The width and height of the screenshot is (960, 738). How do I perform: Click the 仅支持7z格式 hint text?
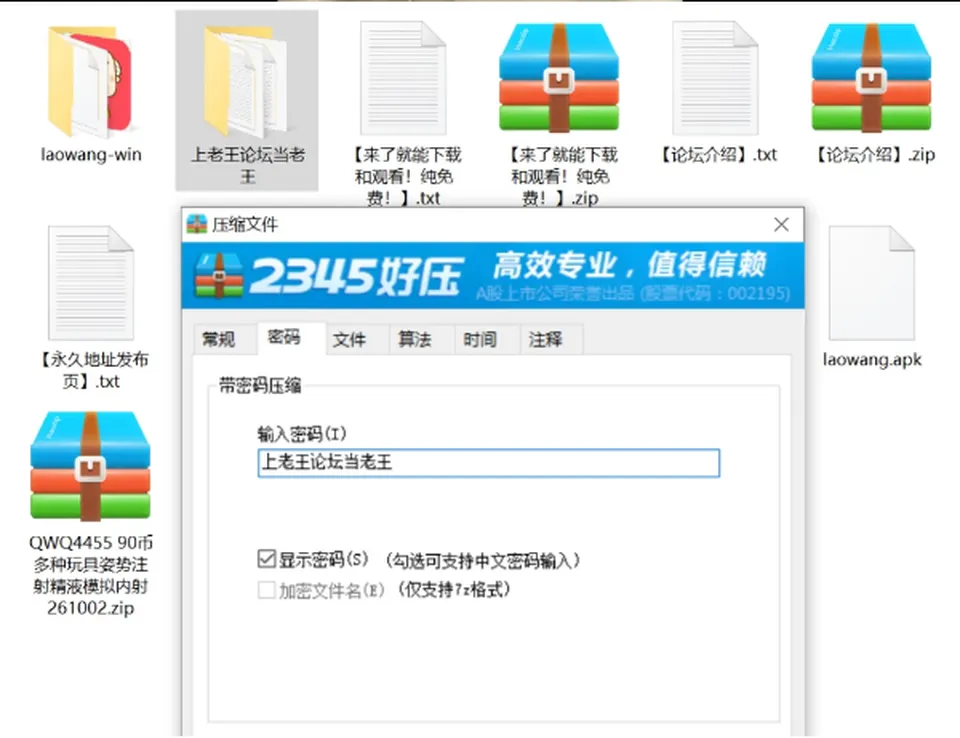[x=453, y=589]
